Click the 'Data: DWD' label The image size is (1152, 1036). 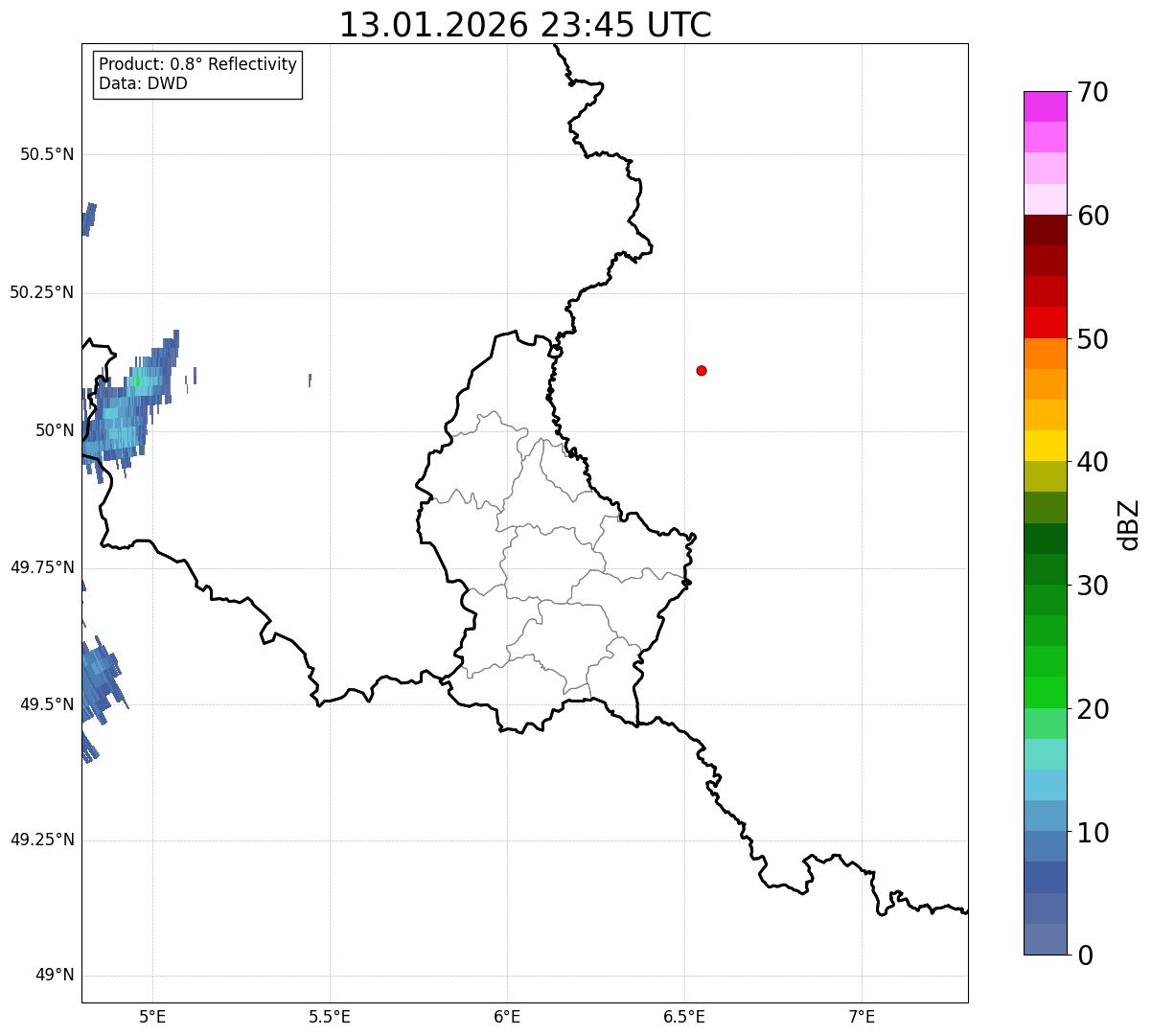[x=143, y=83]
